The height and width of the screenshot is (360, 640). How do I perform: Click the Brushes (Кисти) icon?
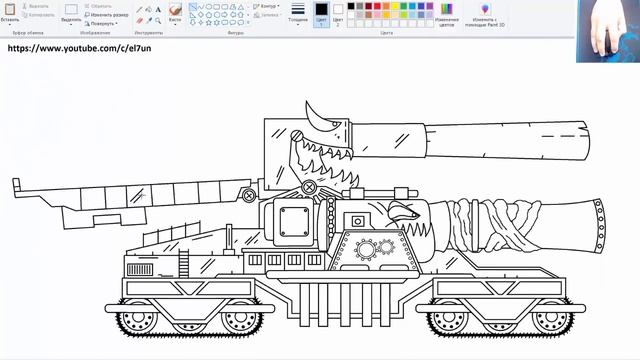coord(175,9)
